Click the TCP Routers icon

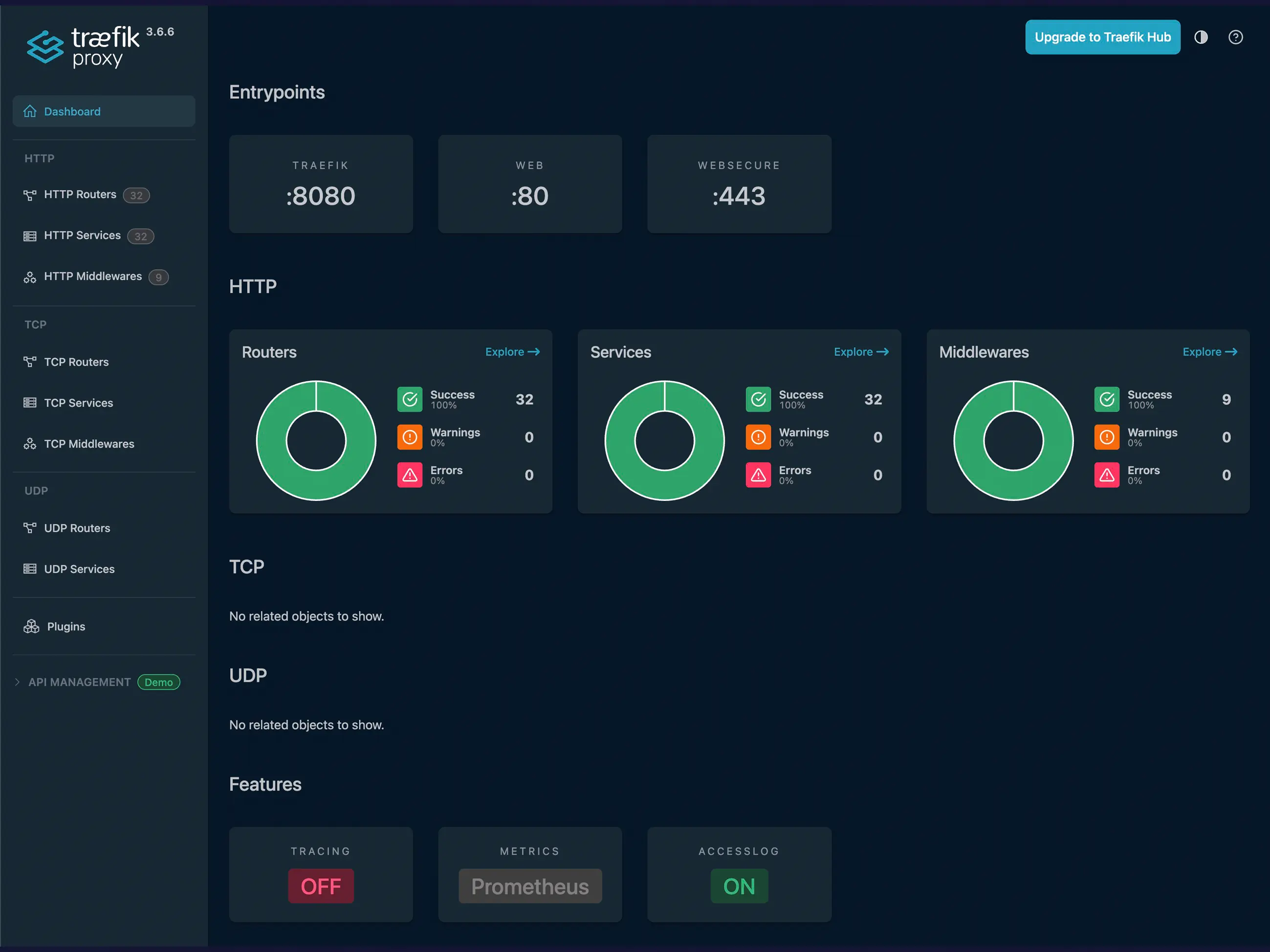point(30,362)
